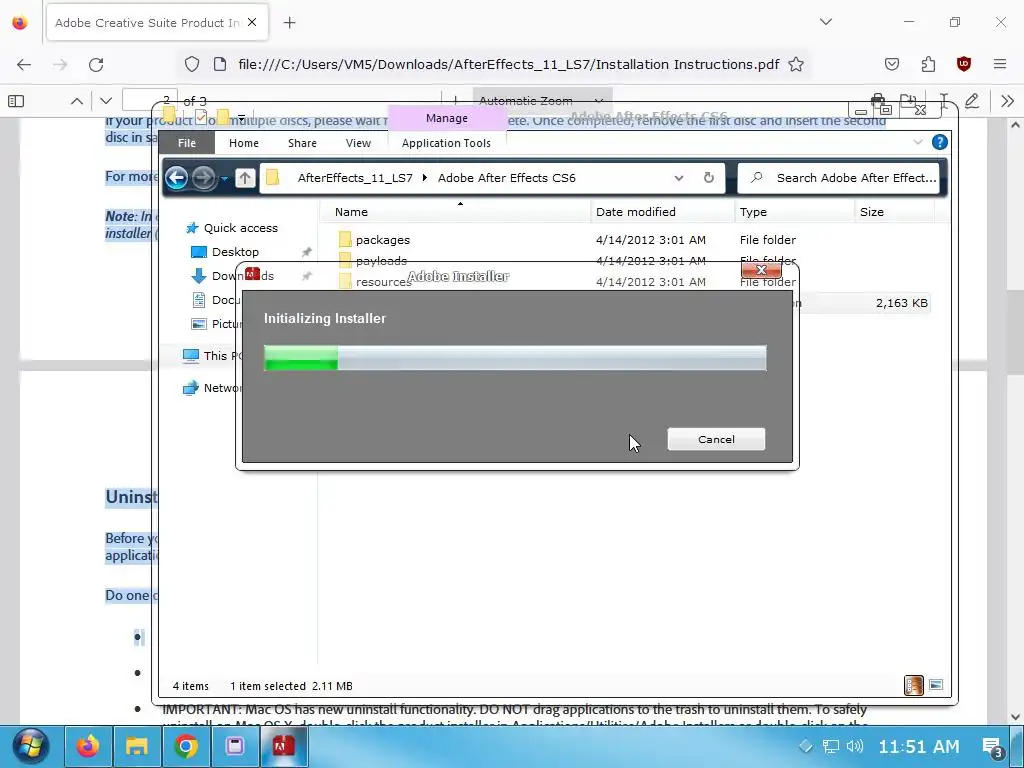Screen dimensions: 1024x768
Task: Go back in Firefox
Action: pos(24,64)
